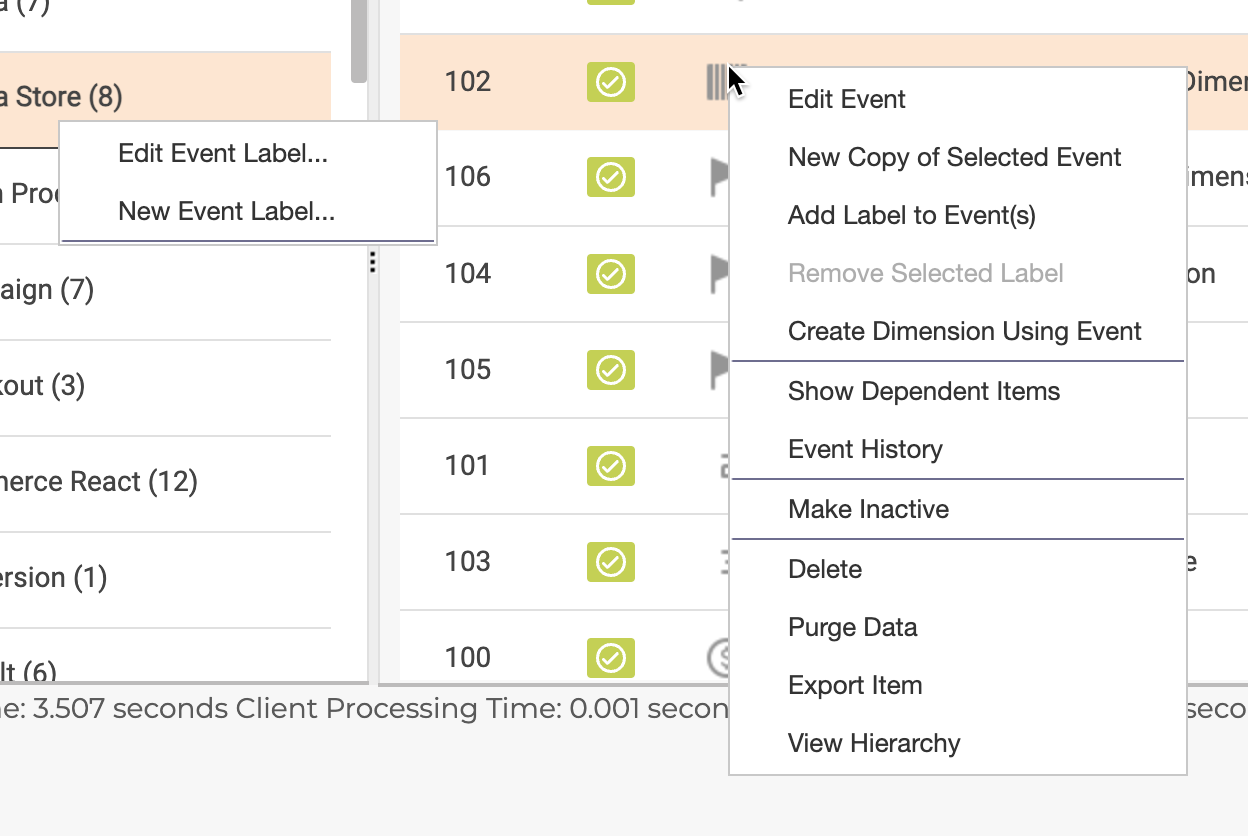This screenshot has height=836, width=1248.
Task: Click the active status icon for event 102
Action: pyautogui.click(x=610, y=82)
